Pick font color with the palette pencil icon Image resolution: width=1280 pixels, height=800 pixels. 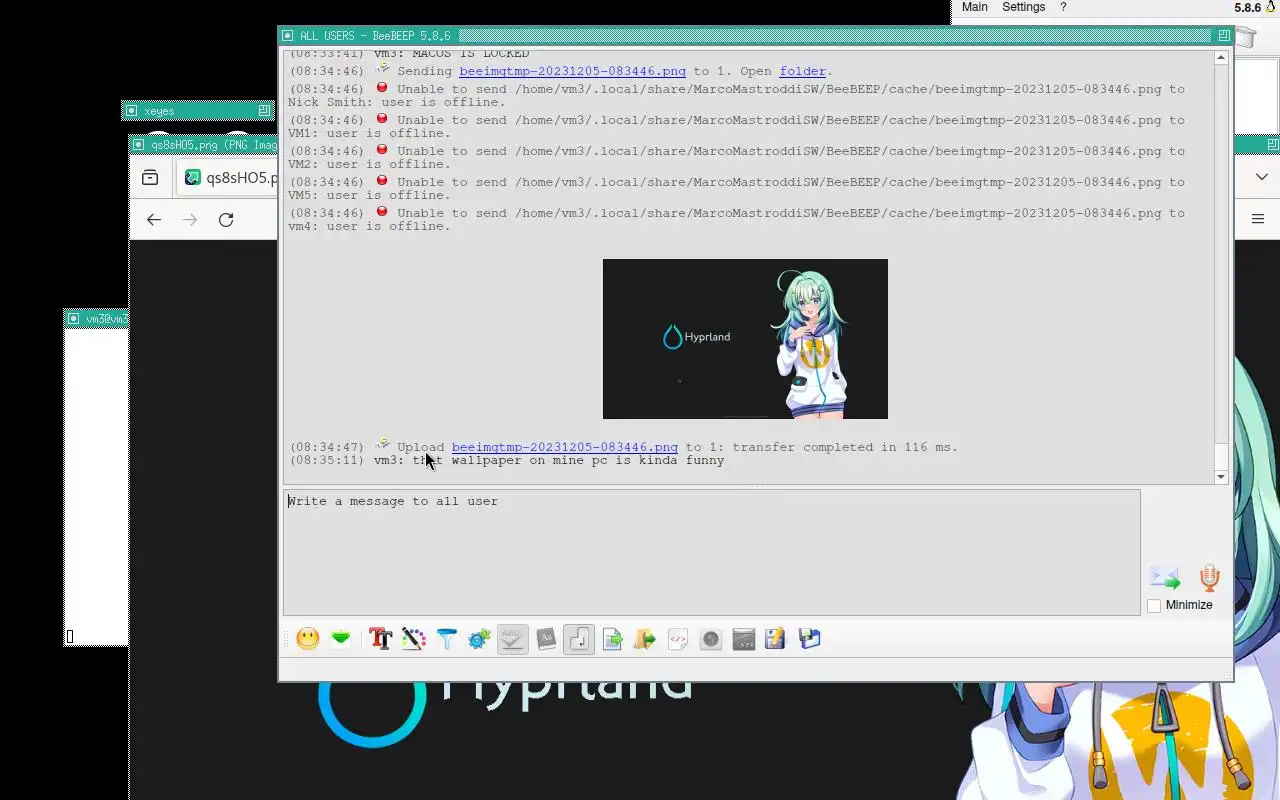coord(413,639)
